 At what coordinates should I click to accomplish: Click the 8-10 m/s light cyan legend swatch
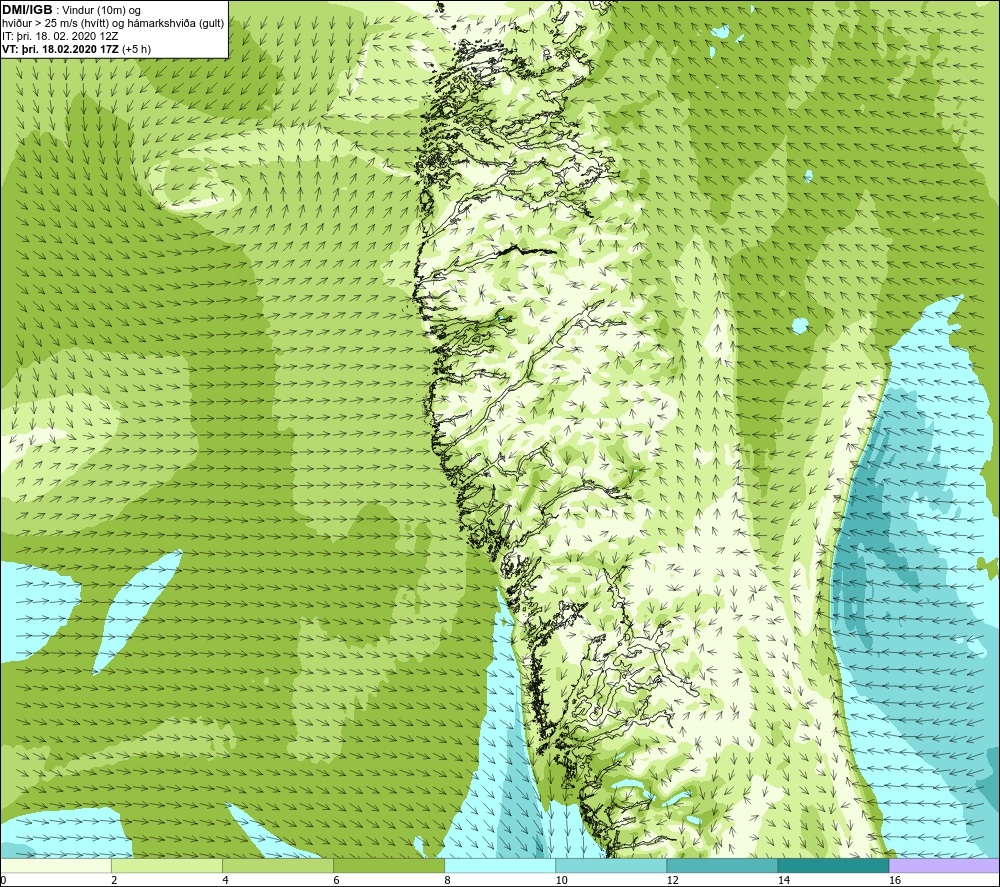tap(500, 865)
